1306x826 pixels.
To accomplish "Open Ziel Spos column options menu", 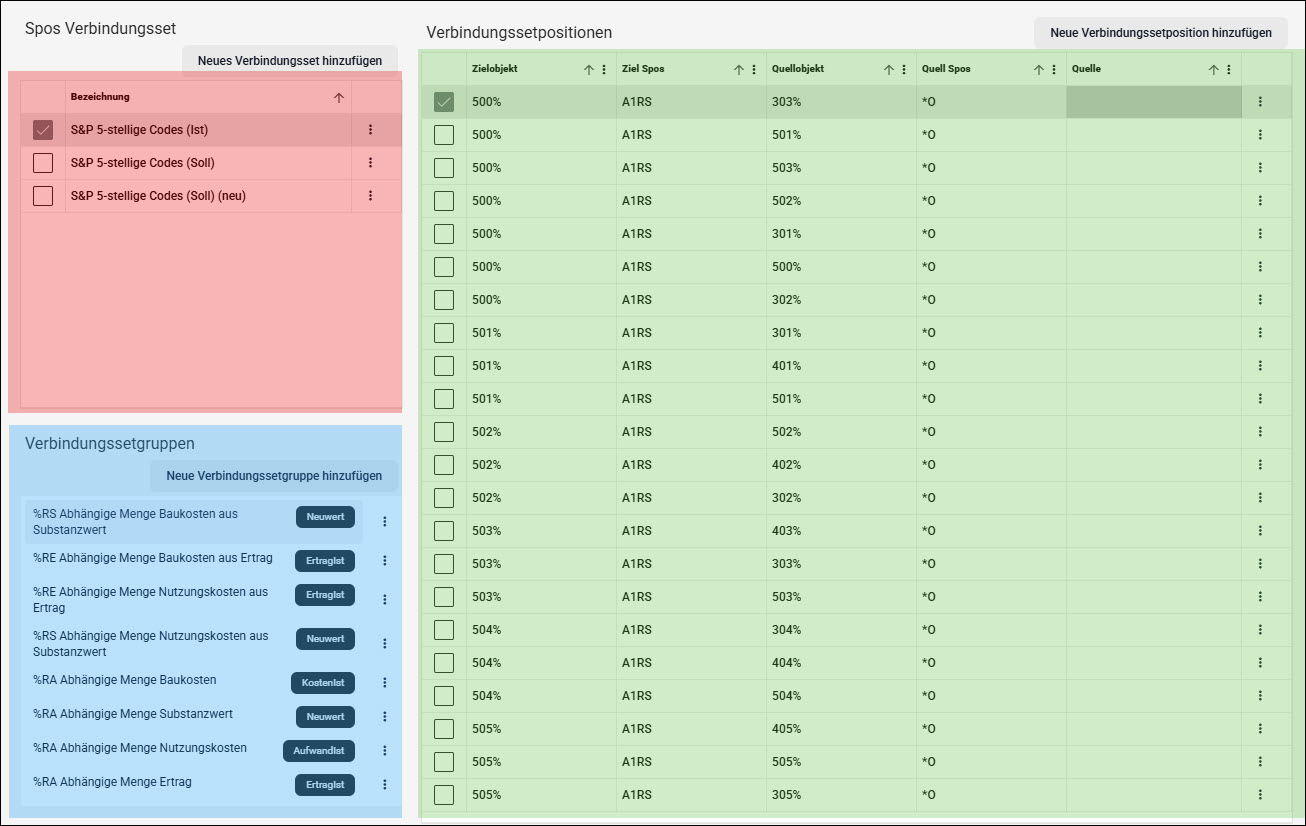I will tap(753, 69).
